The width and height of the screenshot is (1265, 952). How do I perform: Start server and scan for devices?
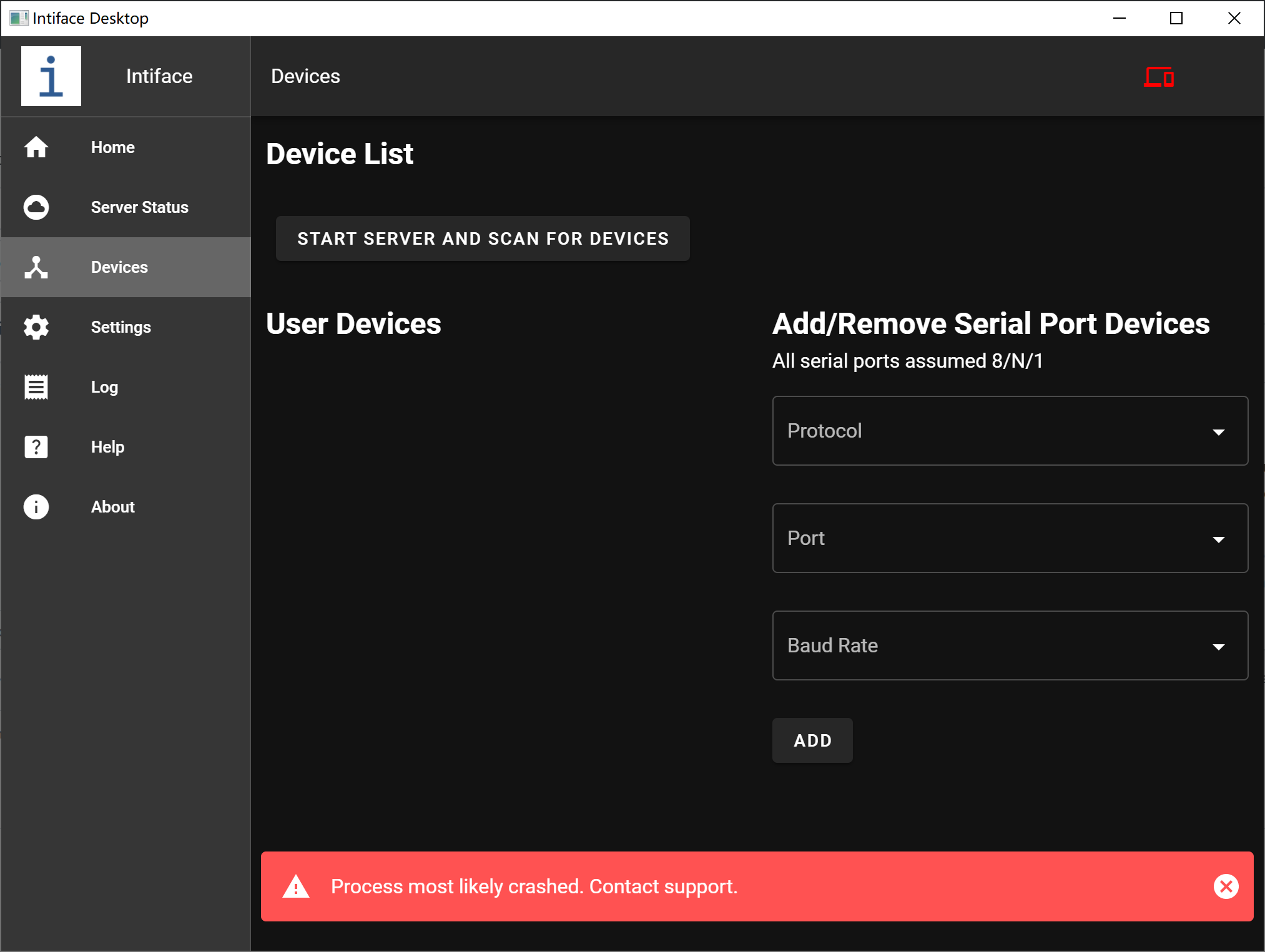click(x=483, y=238)
